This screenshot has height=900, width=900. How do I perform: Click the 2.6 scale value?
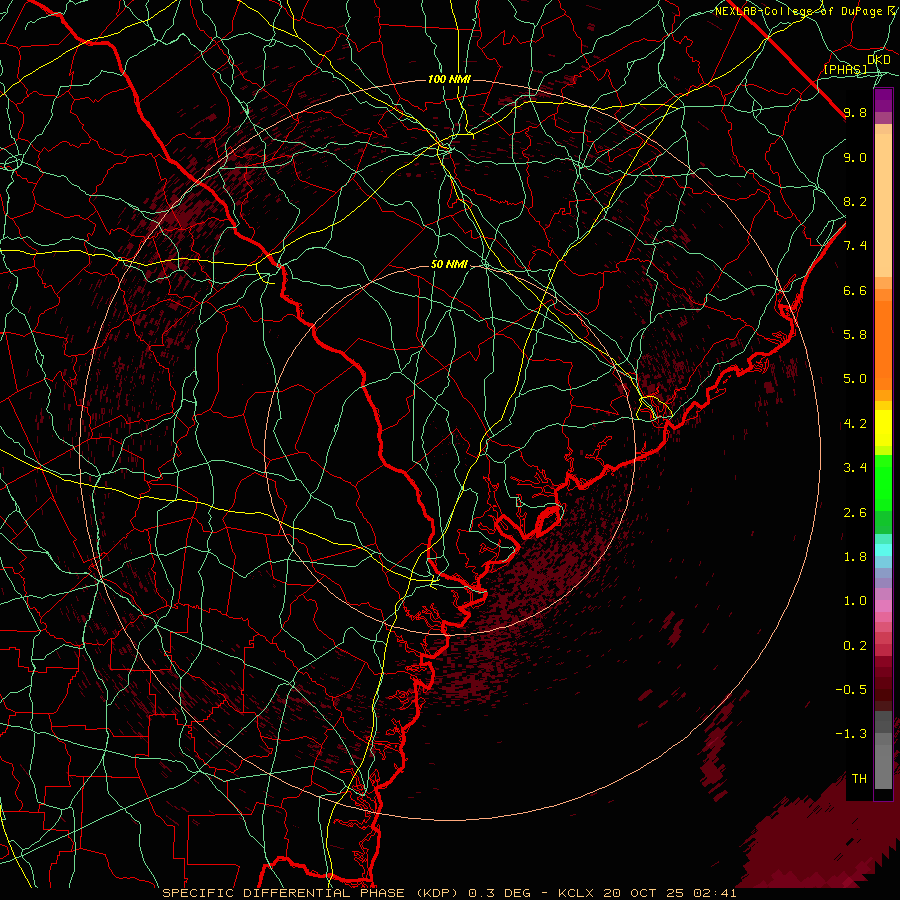coord(855,513)
